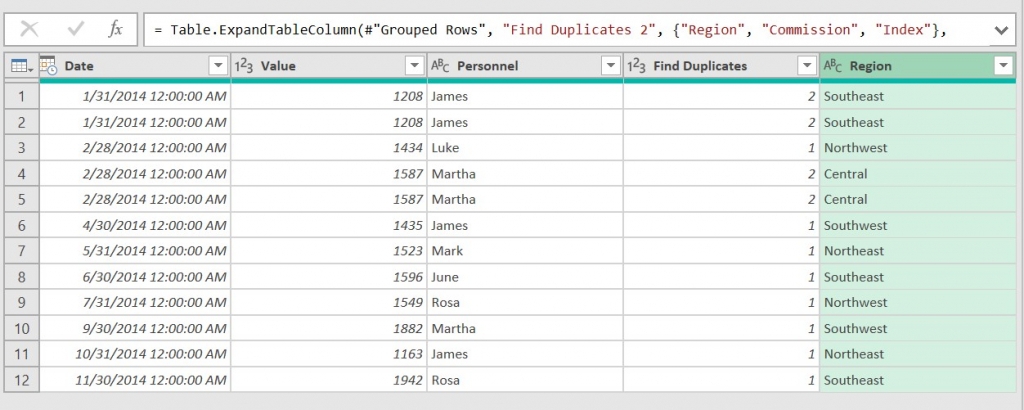
Task: Open the Region column filter dropdown
Action: pos(1003,66)
